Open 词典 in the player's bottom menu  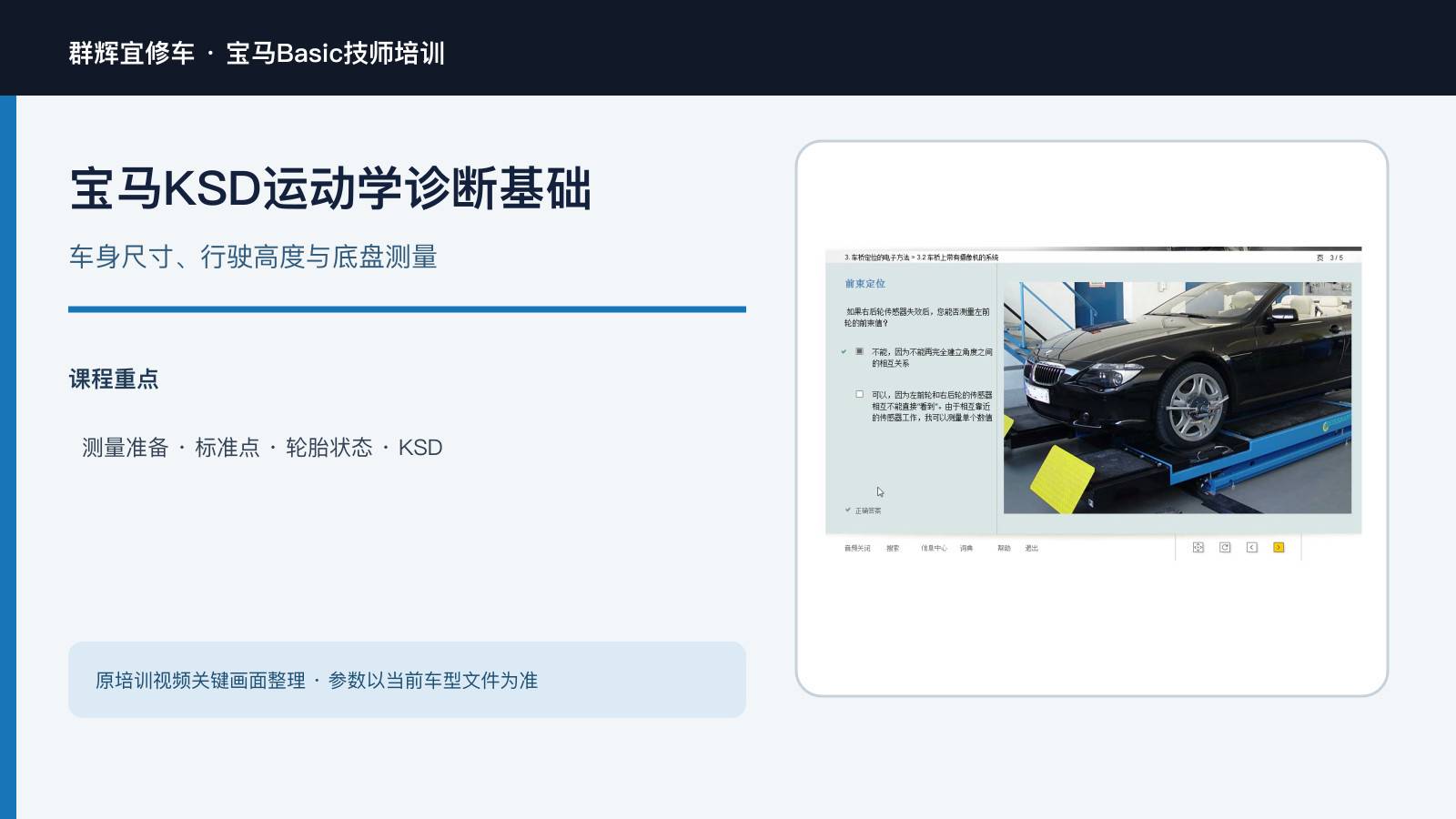point(966,548)
